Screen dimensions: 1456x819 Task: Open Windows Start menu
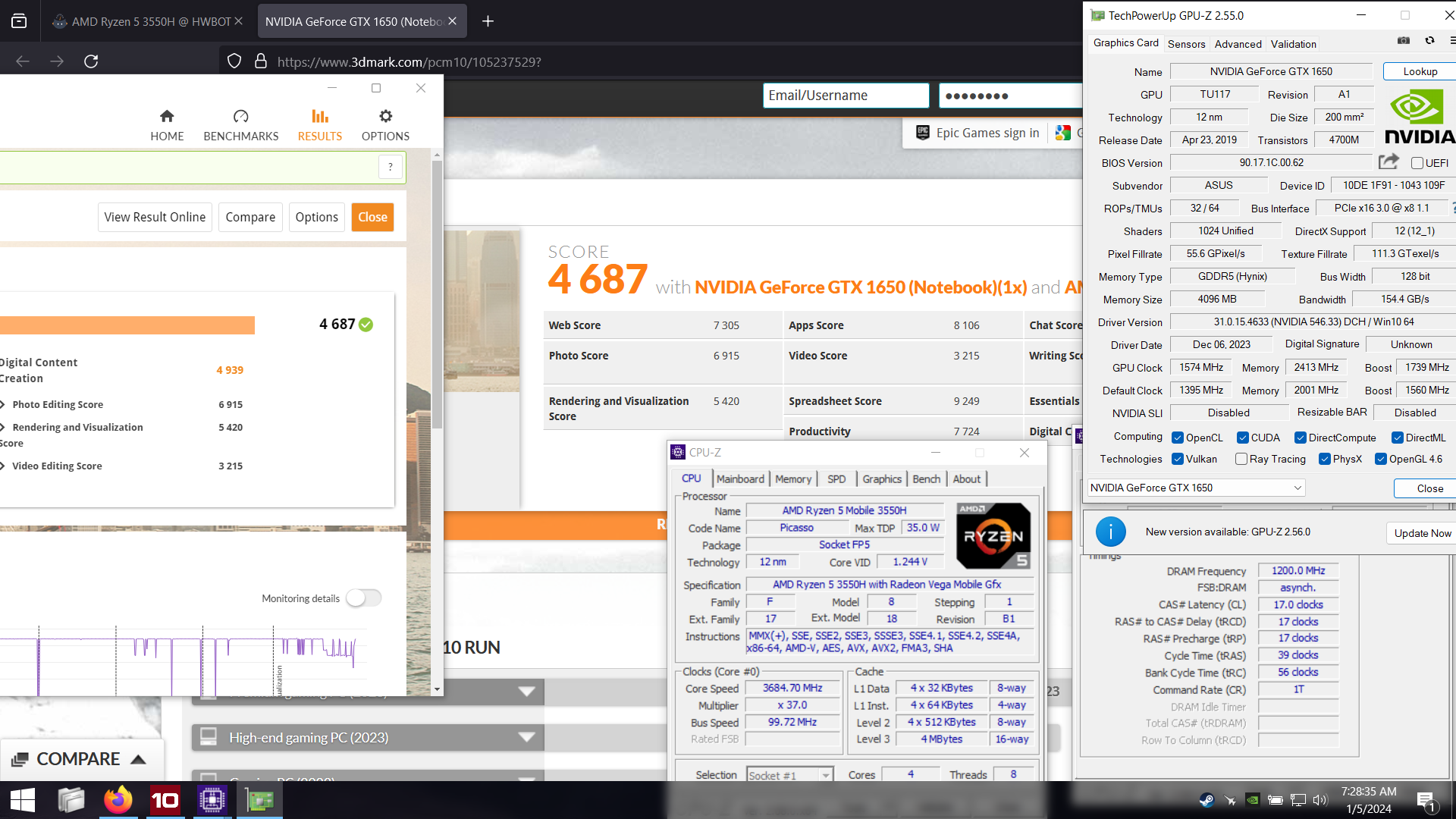pos(23,800)
